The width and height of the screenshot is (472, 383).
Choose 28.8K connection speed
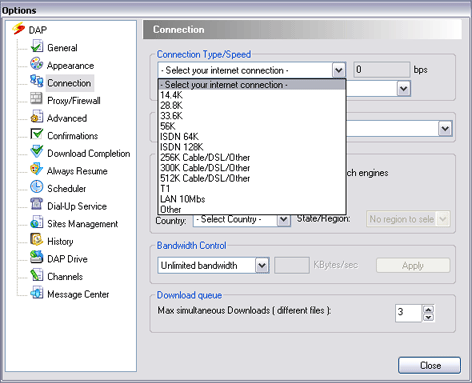[x=252, y=105]
